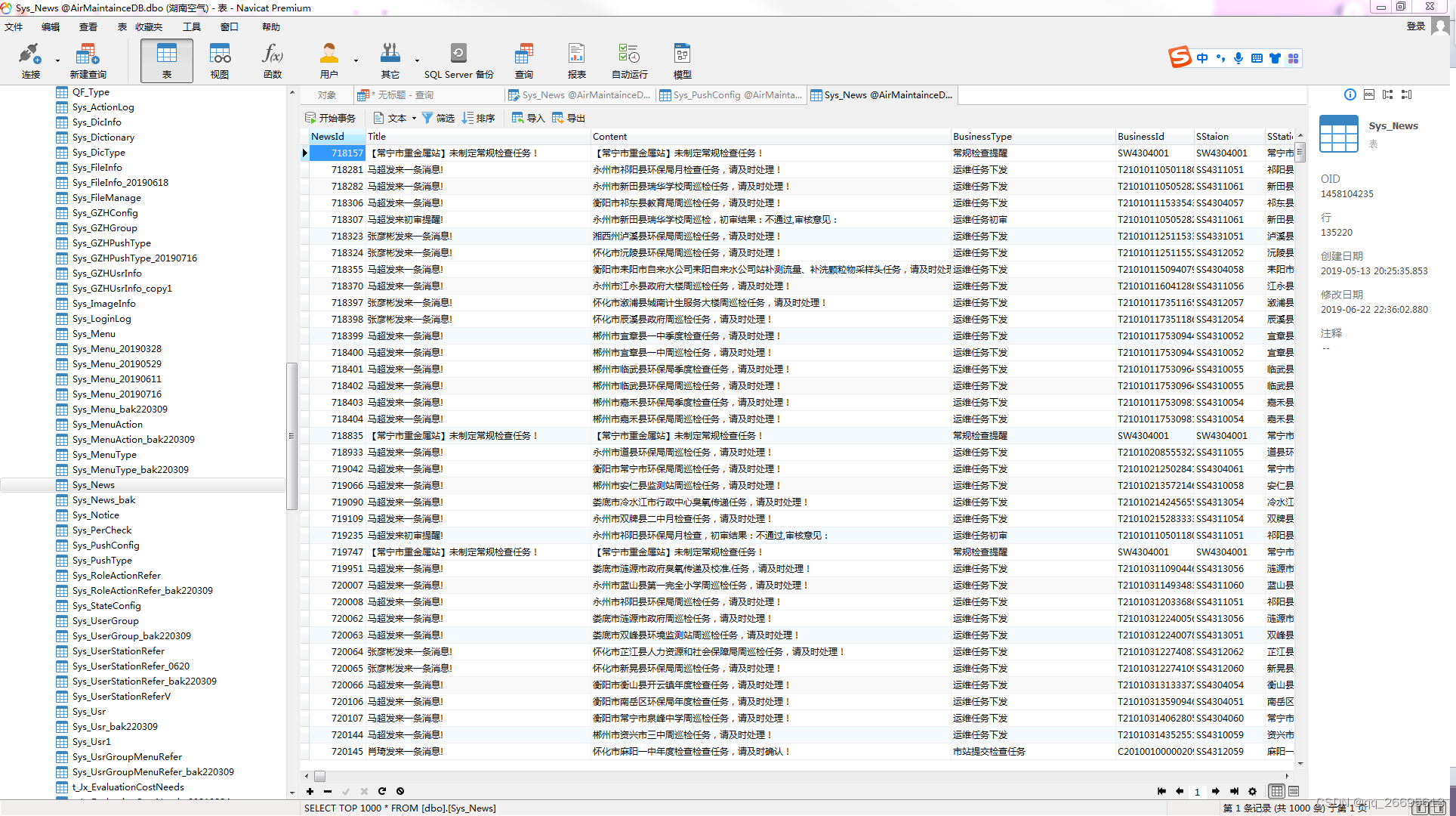The width and height of the screenshot is (1456, 816).
Task: Toggle Sogou voice input microphone
Action: point(1239,58)
